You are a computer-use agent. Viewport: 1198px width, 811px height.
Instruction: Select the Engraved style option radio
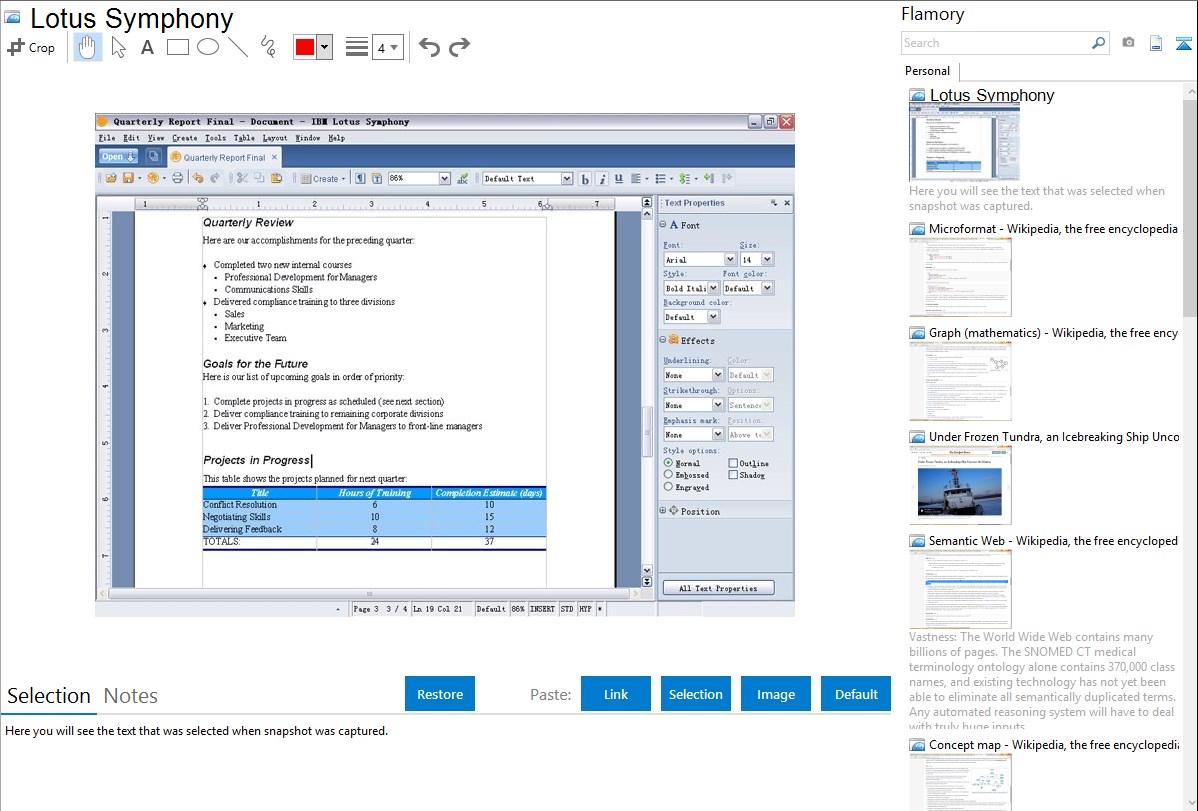pos(669,487)
